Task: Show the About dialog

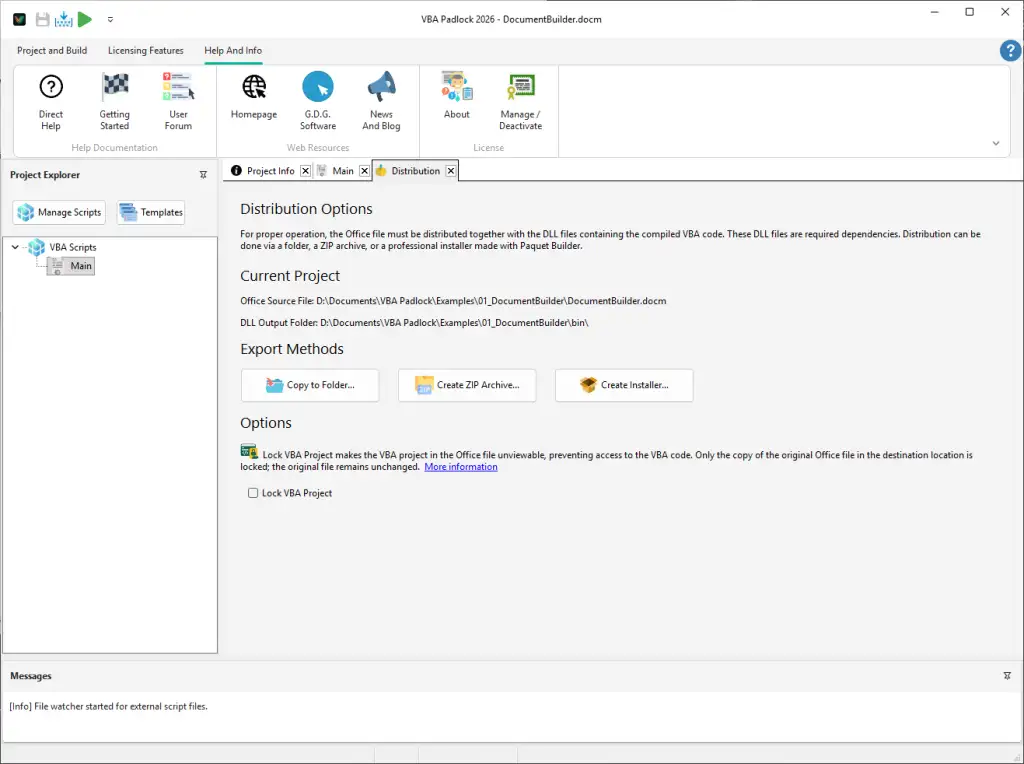Action: (456, 100)
